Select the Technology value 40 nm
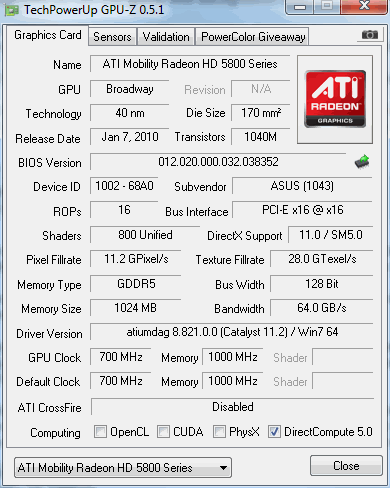Screen dimensions: 390x488 click(x=130, y=113)
